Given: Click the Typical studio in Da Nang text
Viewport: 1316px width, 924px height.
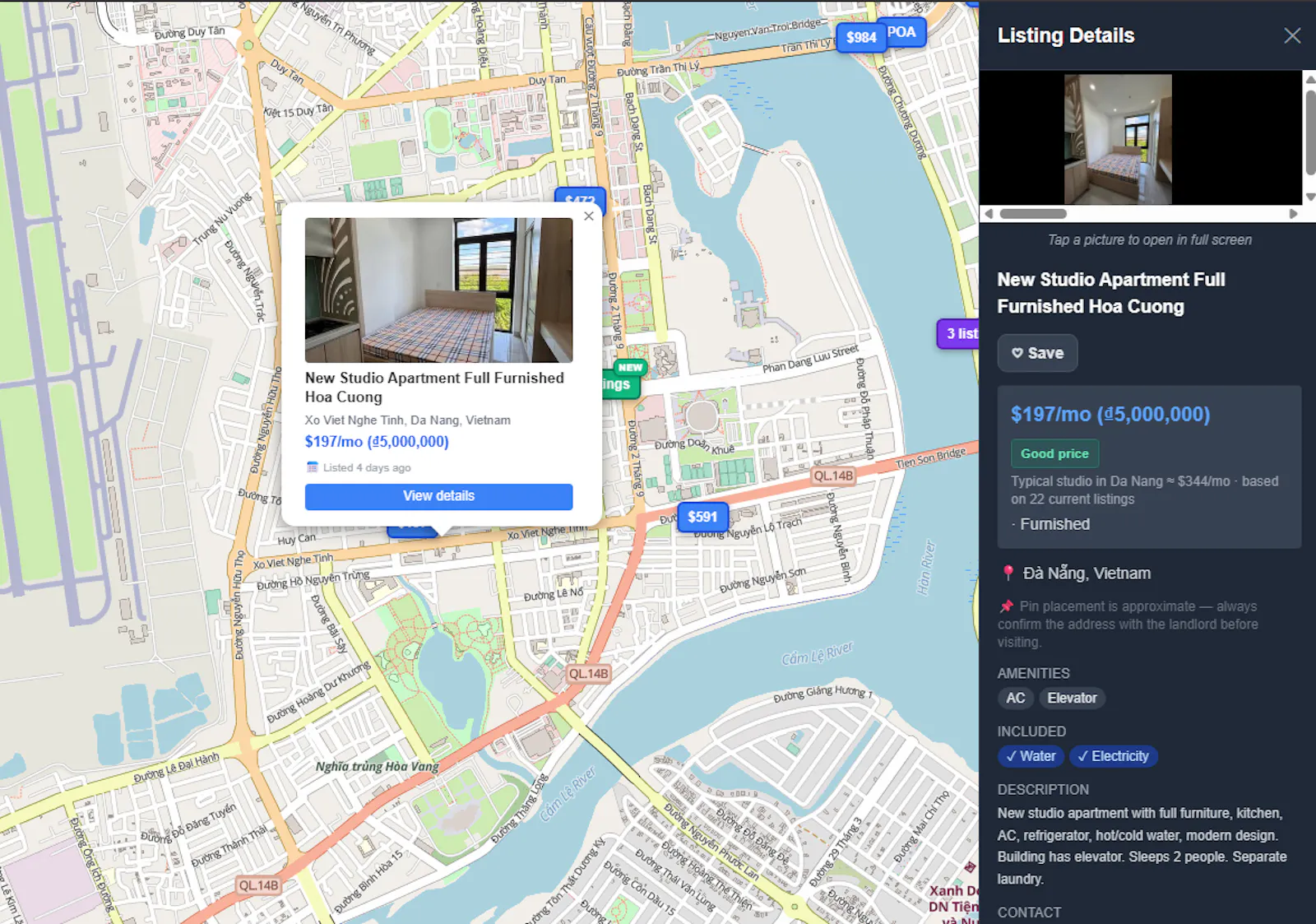Looking at the screenshot, I should click(1144, 490).
